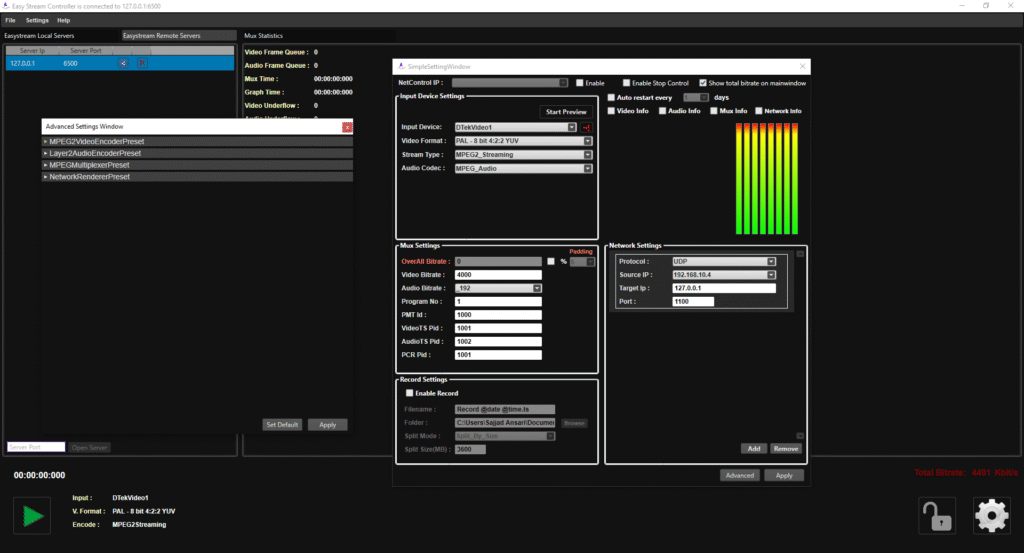Click the scroll-up arrow in Network Settings
This screenshot has height=553, width=1024.
pyautogui.click(x=799, y=254)
